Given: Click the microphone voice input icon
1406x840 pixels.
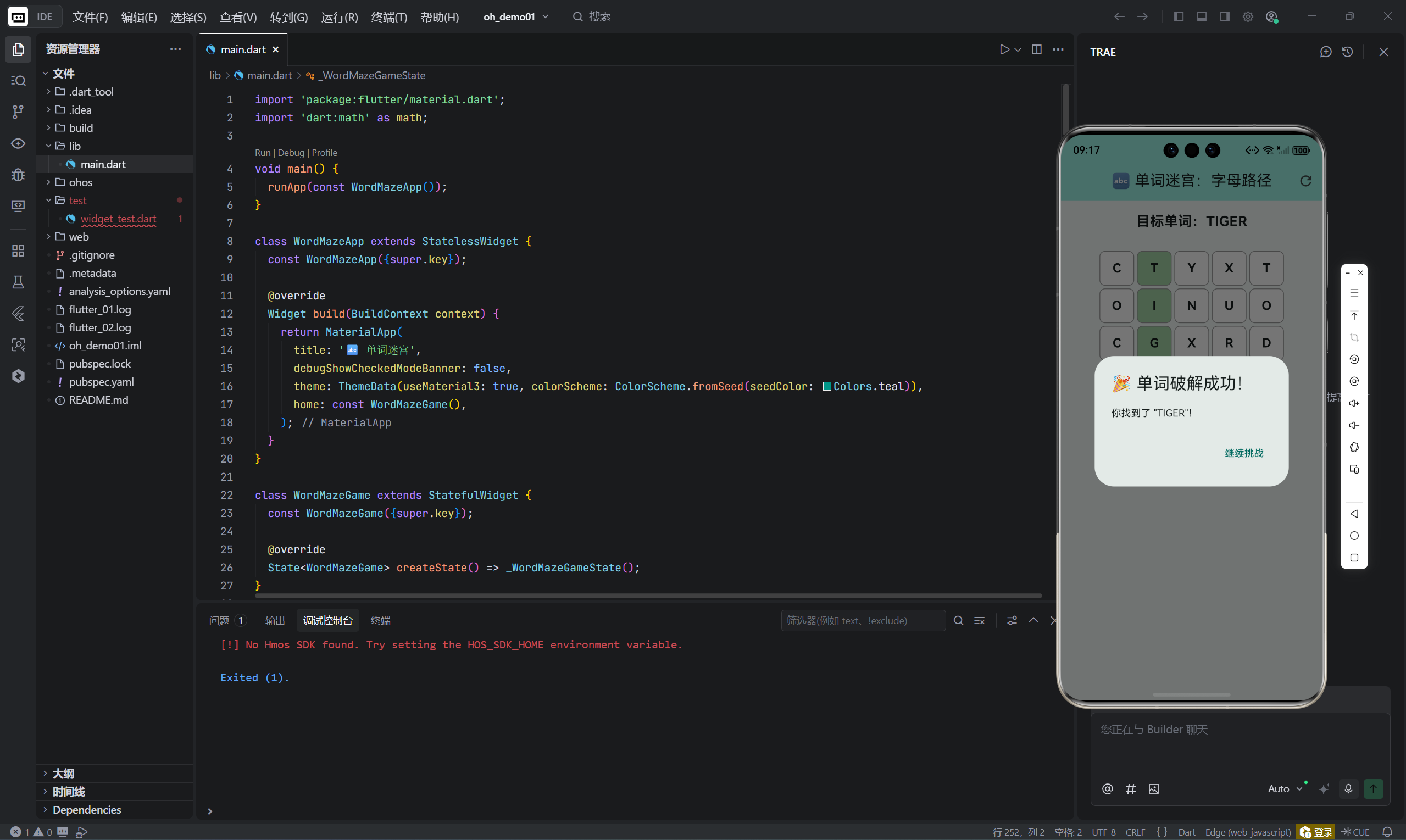Looking at the screenshot, I should point(1348,788).
